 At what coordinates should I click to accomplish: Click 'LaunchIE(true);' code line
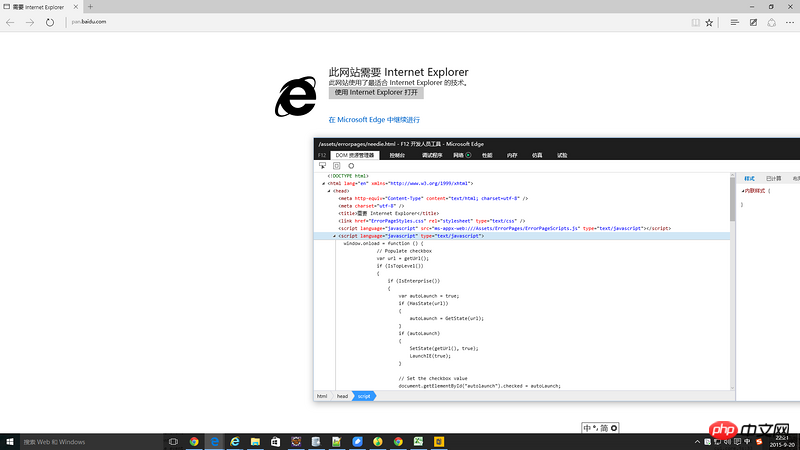coord(430,356)
